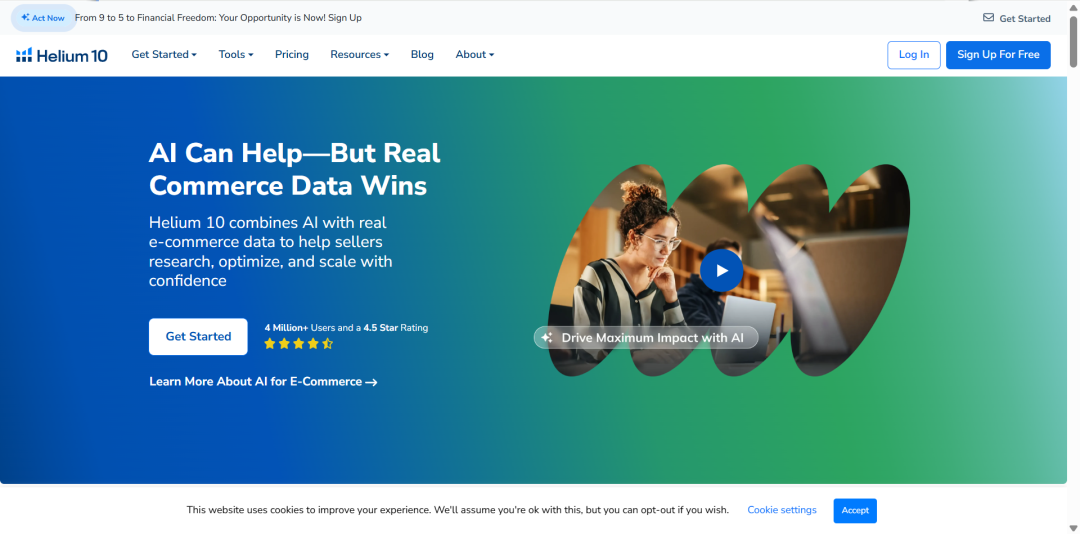Image resolution: width=1080 pixels, height=534 pixels.
Task: Go to the Pricing page
Action: point(292,55)
